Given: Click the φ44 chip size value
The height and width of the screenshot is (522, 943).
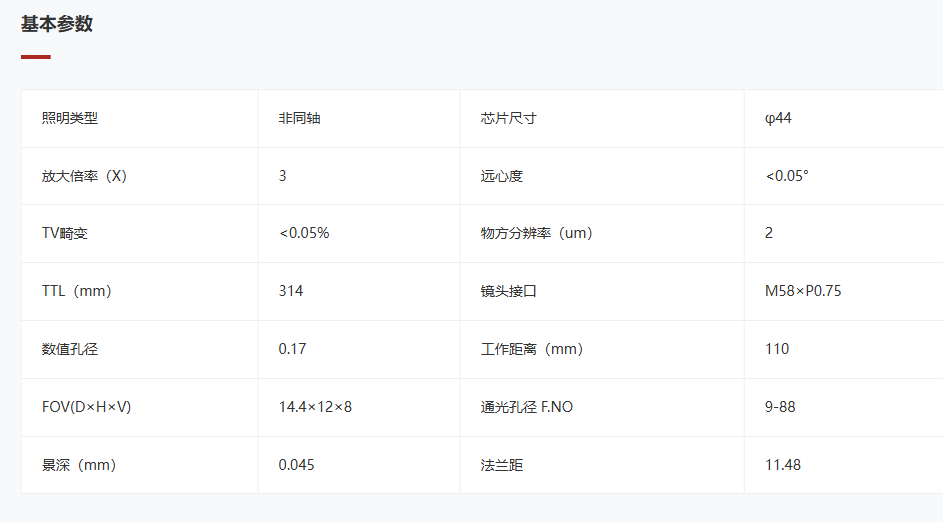Looking at the screenshot, I should click(778, 118).
